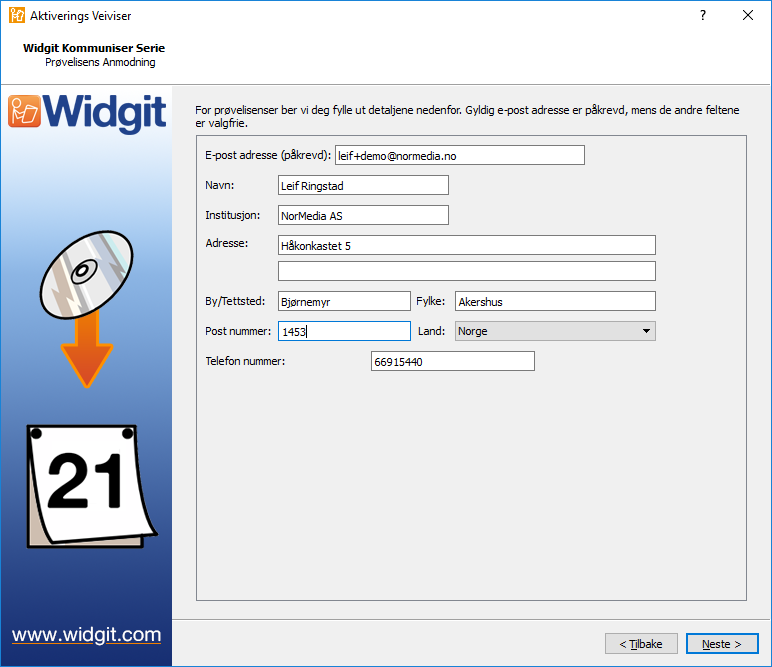Open the Land country dropdown

(555, 331)
